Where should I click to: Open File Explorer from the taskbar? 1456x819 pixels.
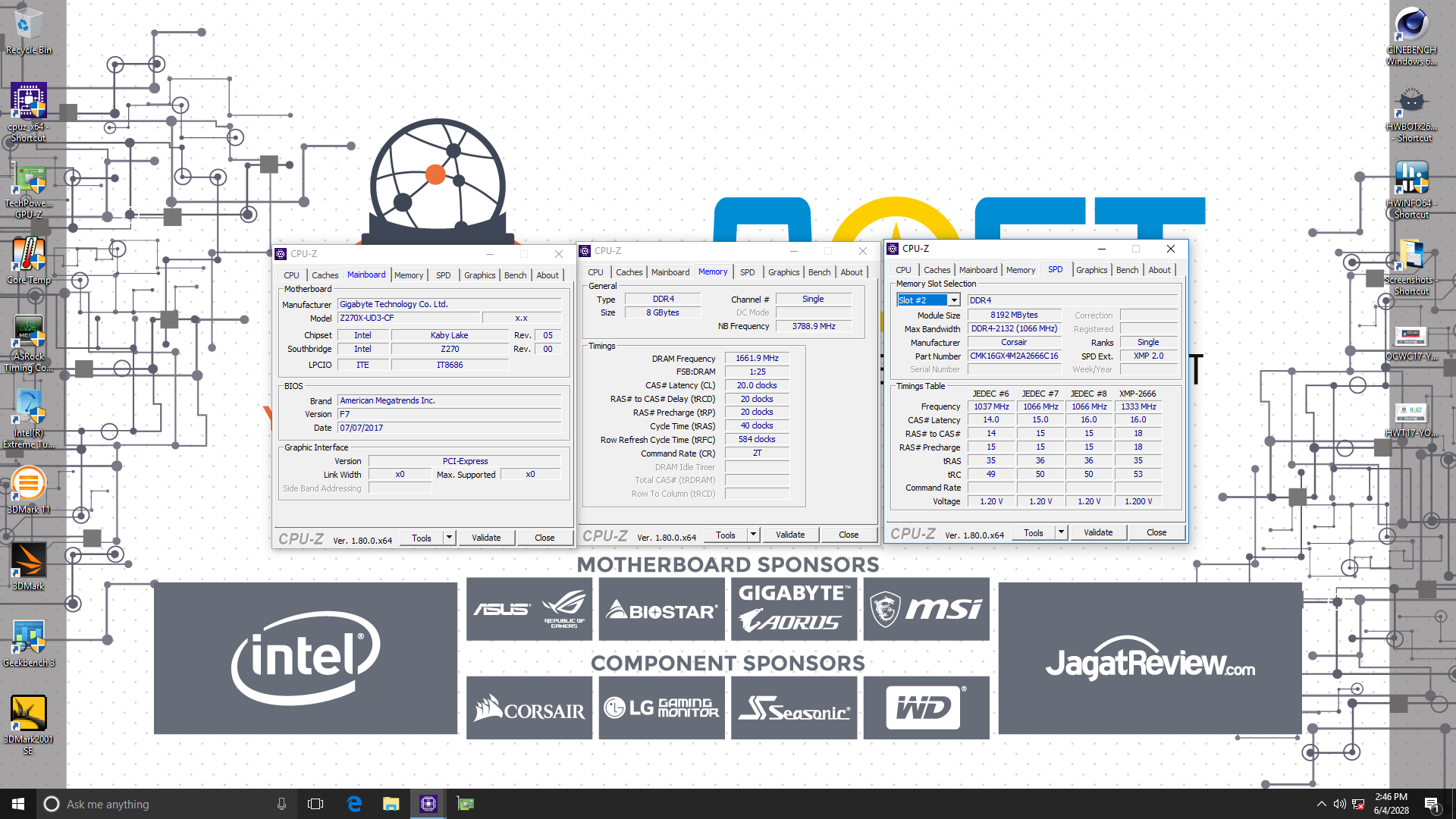pos(391,804)
